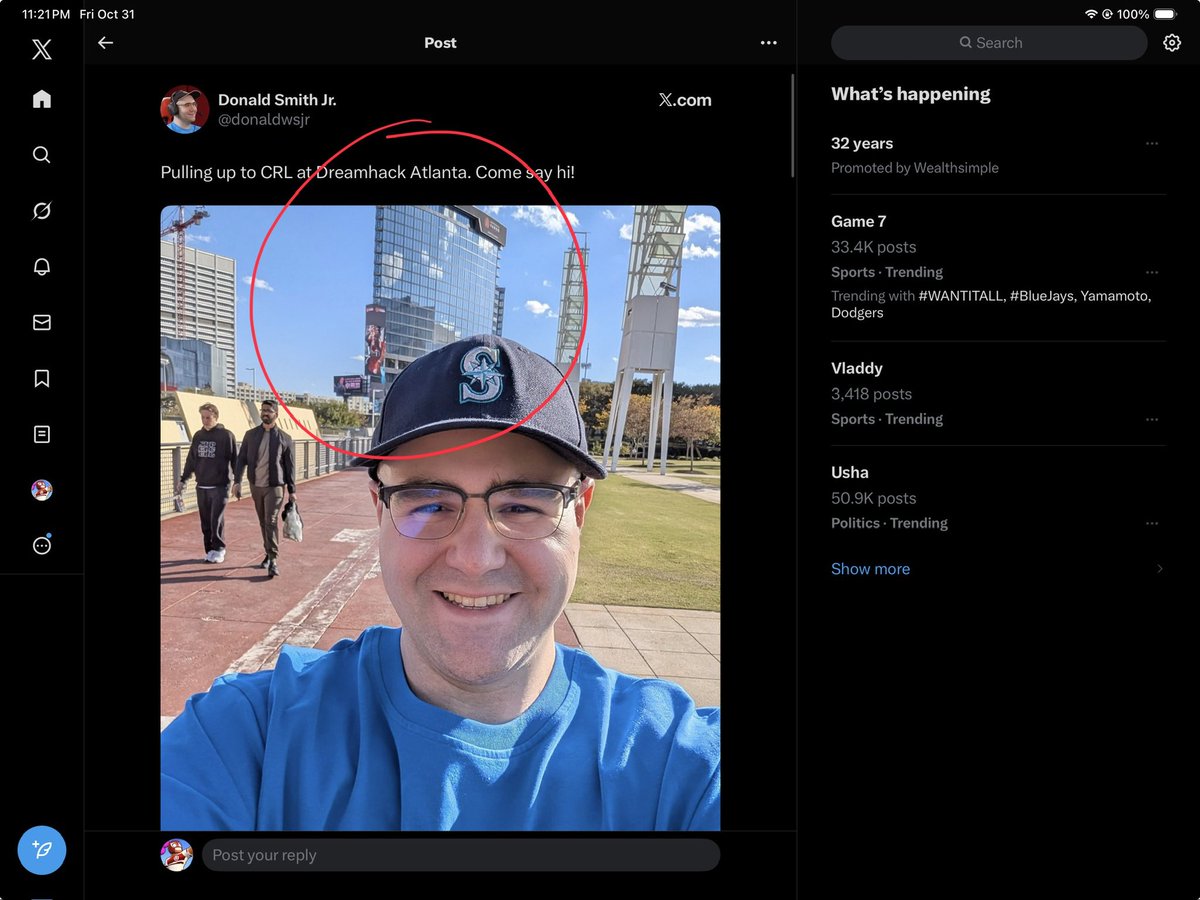The image size is (1200, 900).
Task: Open options for 32 years promoted trend
Action: (x=1152, y=144)
